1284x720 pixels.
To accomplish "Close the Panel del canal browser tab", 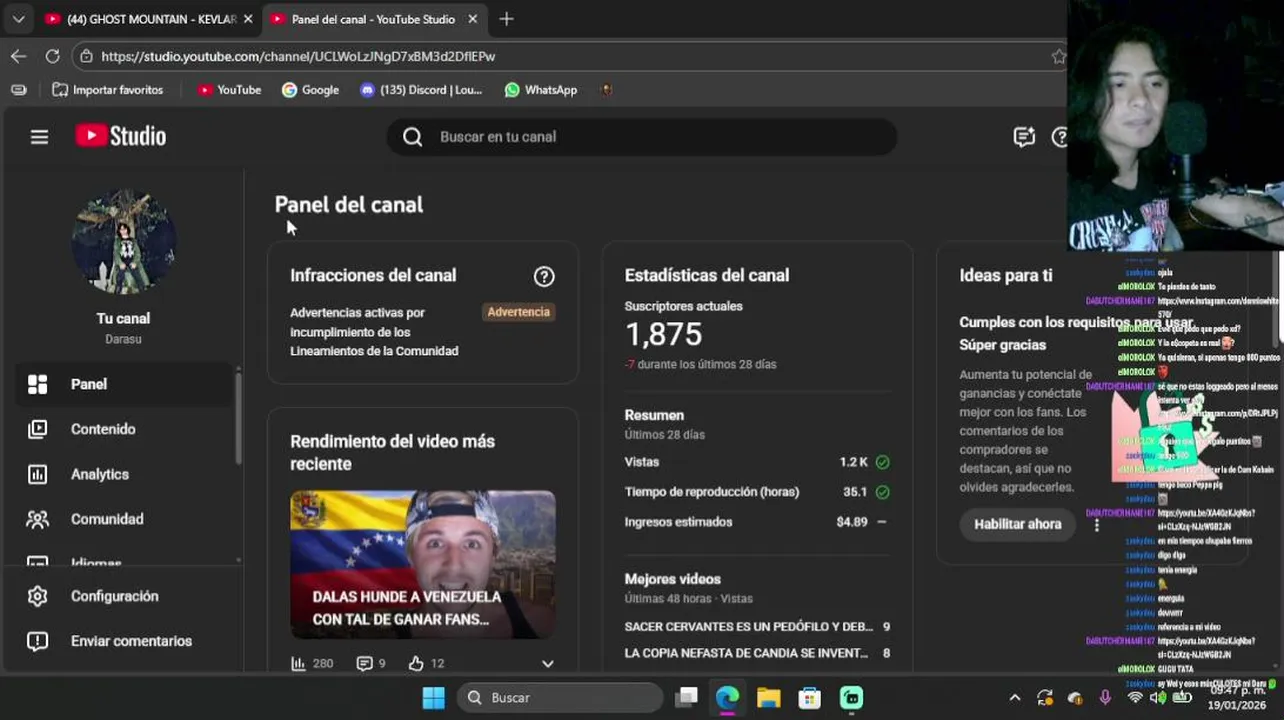I will coord(473,19).
